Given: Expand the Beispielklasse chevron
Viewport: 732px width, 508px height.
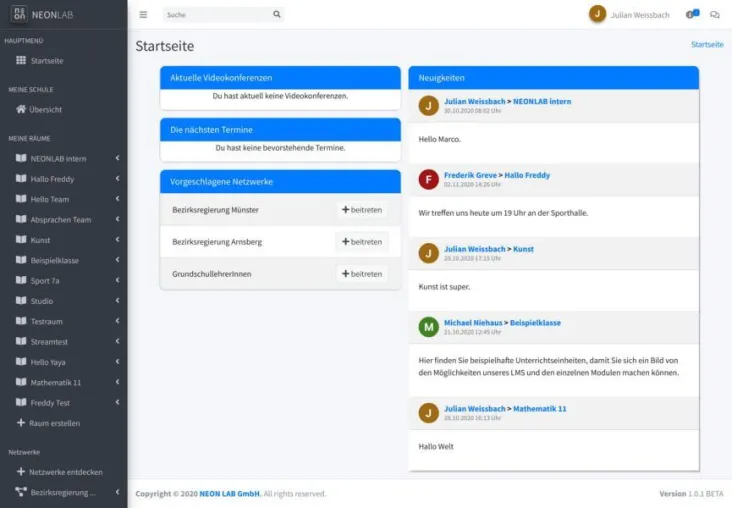Looking at the screenshot, I should pyautogui.click(x=118, y=260).
